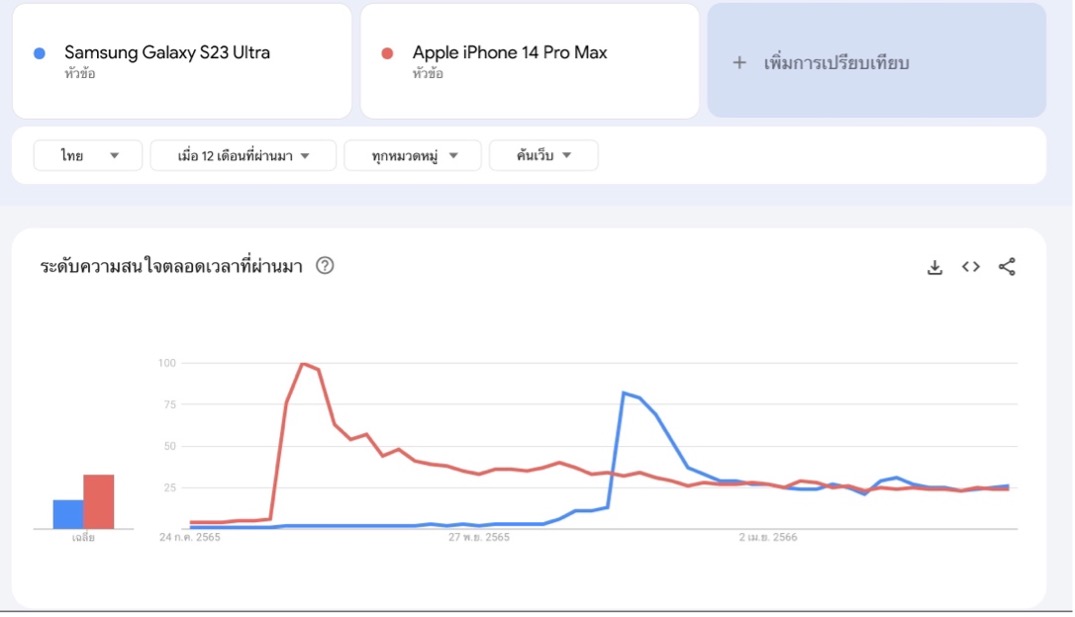1075x617 pixels.
Task: Expand the ทุกหมวดหมู่ category dropdown
Action: pyautogui.click(x=413, y=156)
